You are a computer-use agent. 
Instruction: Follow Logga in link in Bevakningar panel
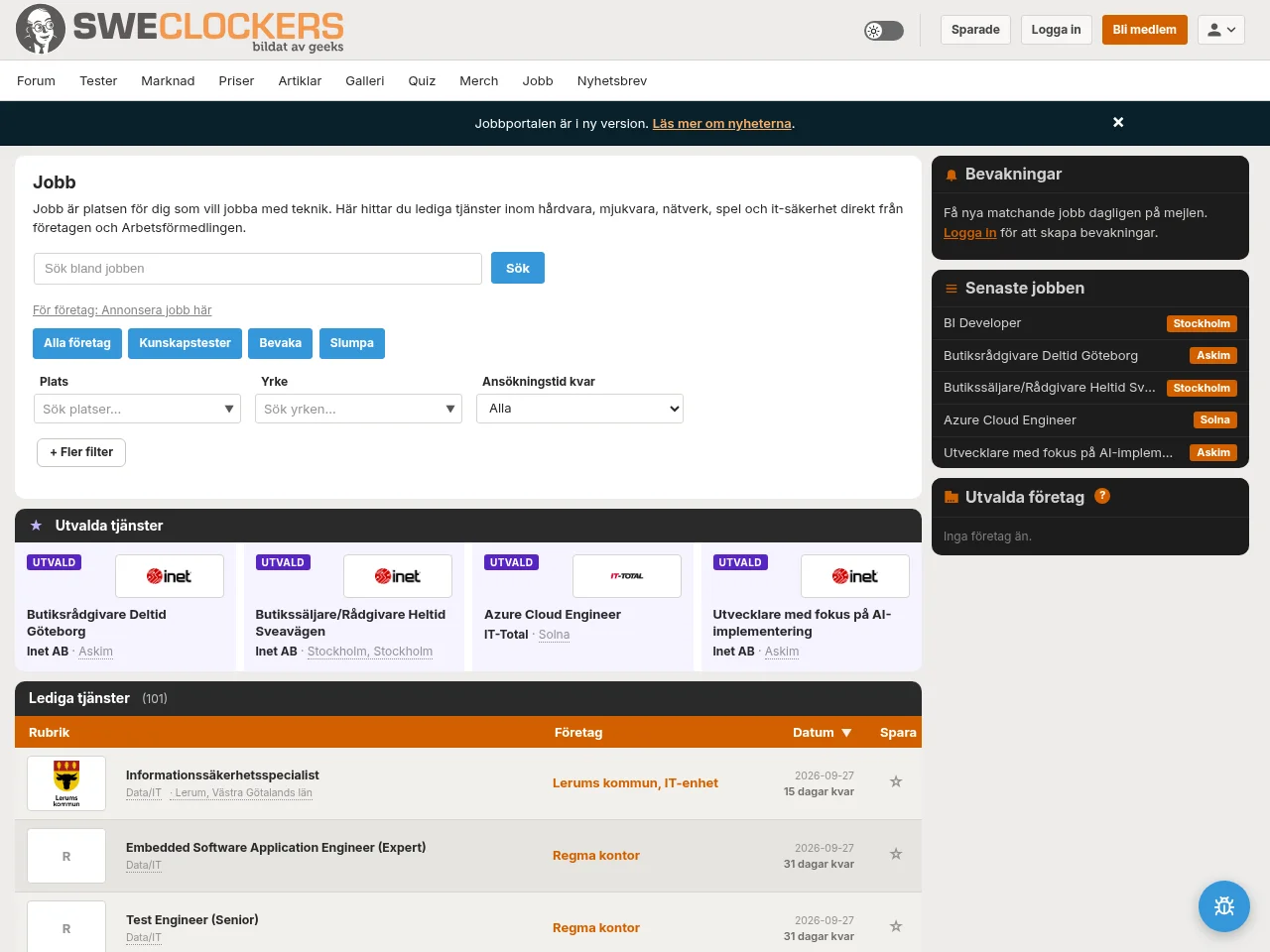click(x=969, y=233)
